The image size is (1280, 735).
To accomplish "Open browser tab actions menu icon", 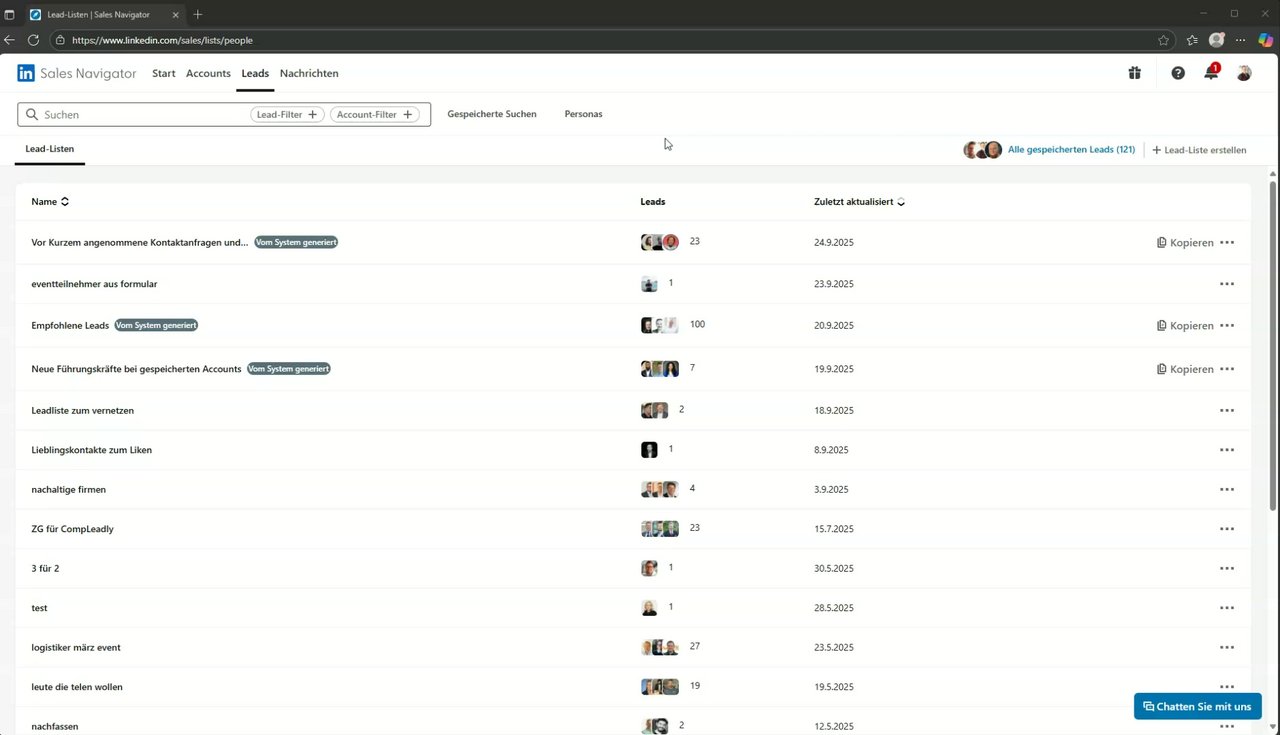I will click(x=10, y=14).
